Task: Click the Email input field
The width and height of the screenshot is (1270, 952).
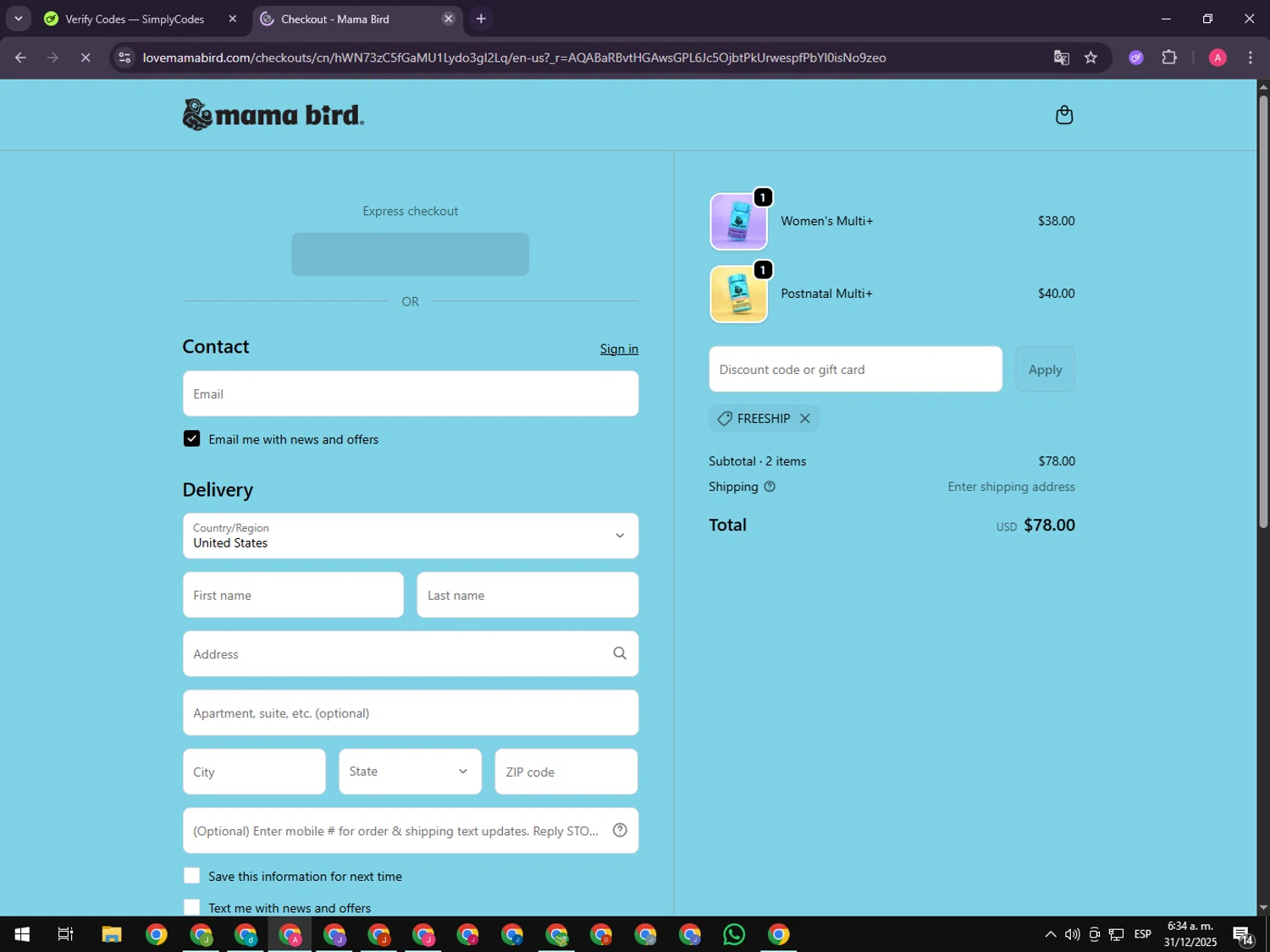Action: (x=411, y=393)
